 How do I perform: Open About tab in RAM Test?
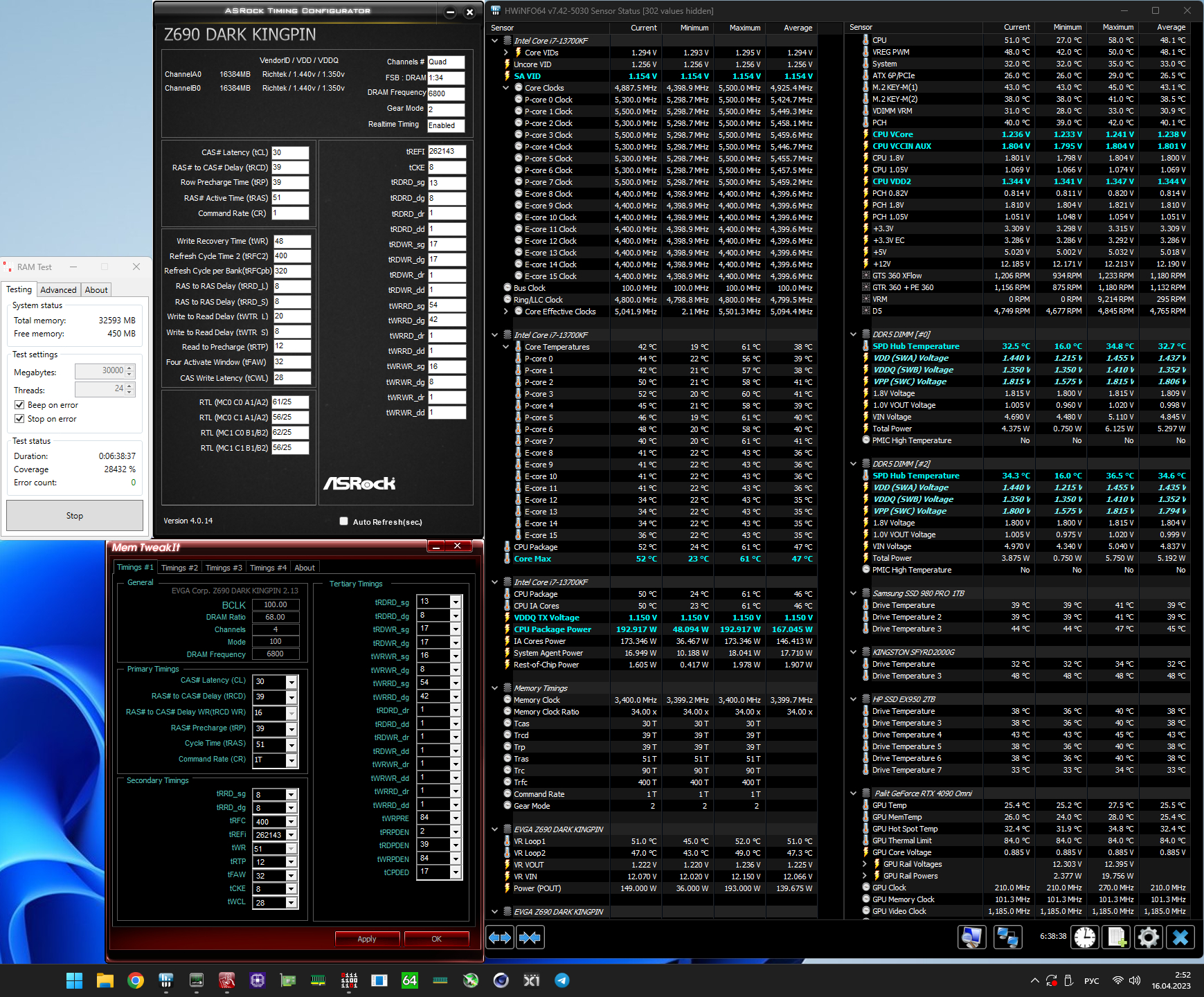coord(96,290)
